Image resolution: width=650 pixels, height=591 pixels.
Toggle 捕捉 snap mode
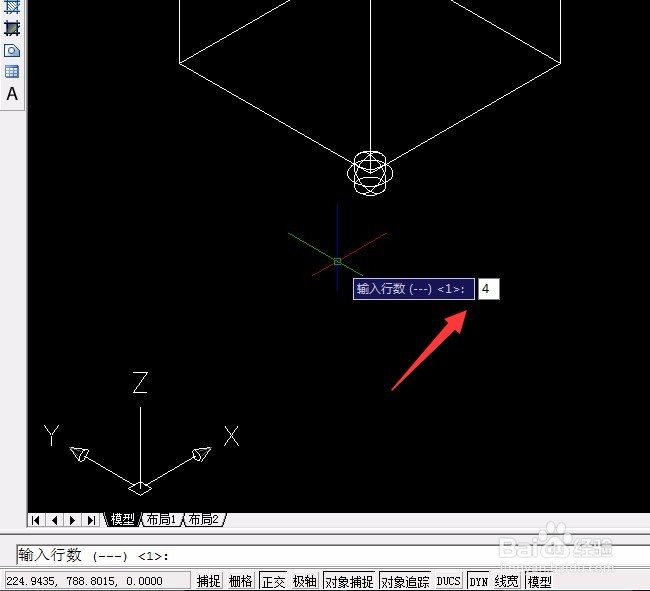click(209, 581)
